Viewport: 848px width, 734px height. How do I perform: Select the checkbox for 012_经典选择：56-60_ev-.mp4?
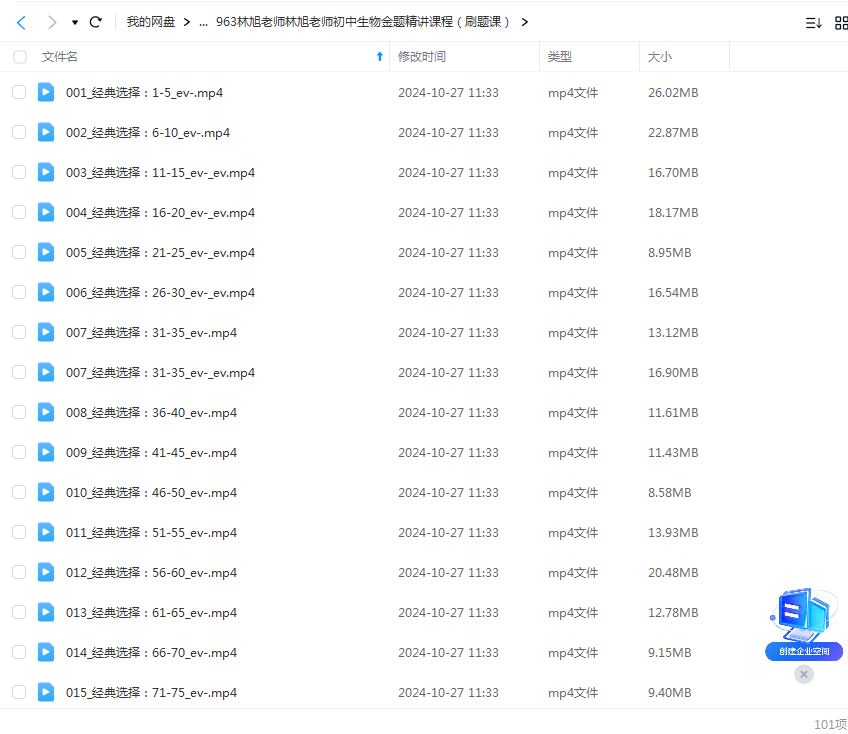pyautogui.click(x=18, y=572)
